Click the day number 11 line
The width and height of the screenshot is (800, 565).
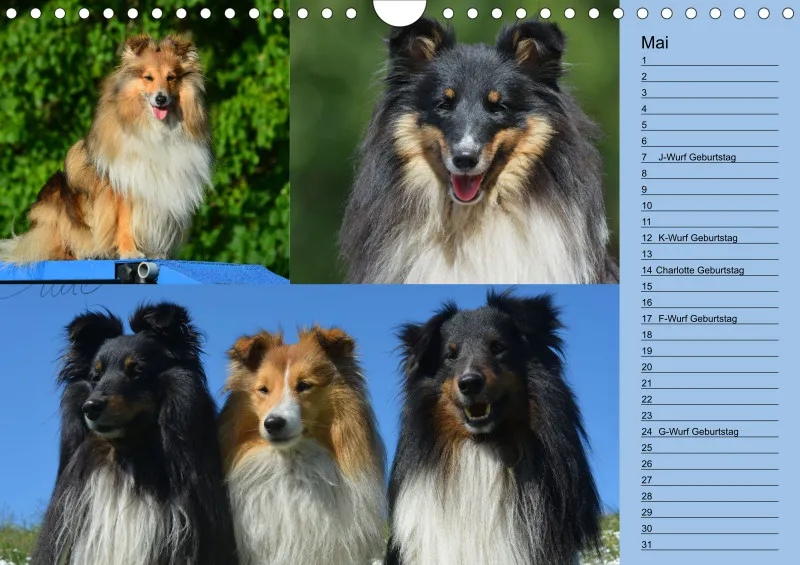pos(709,222)
